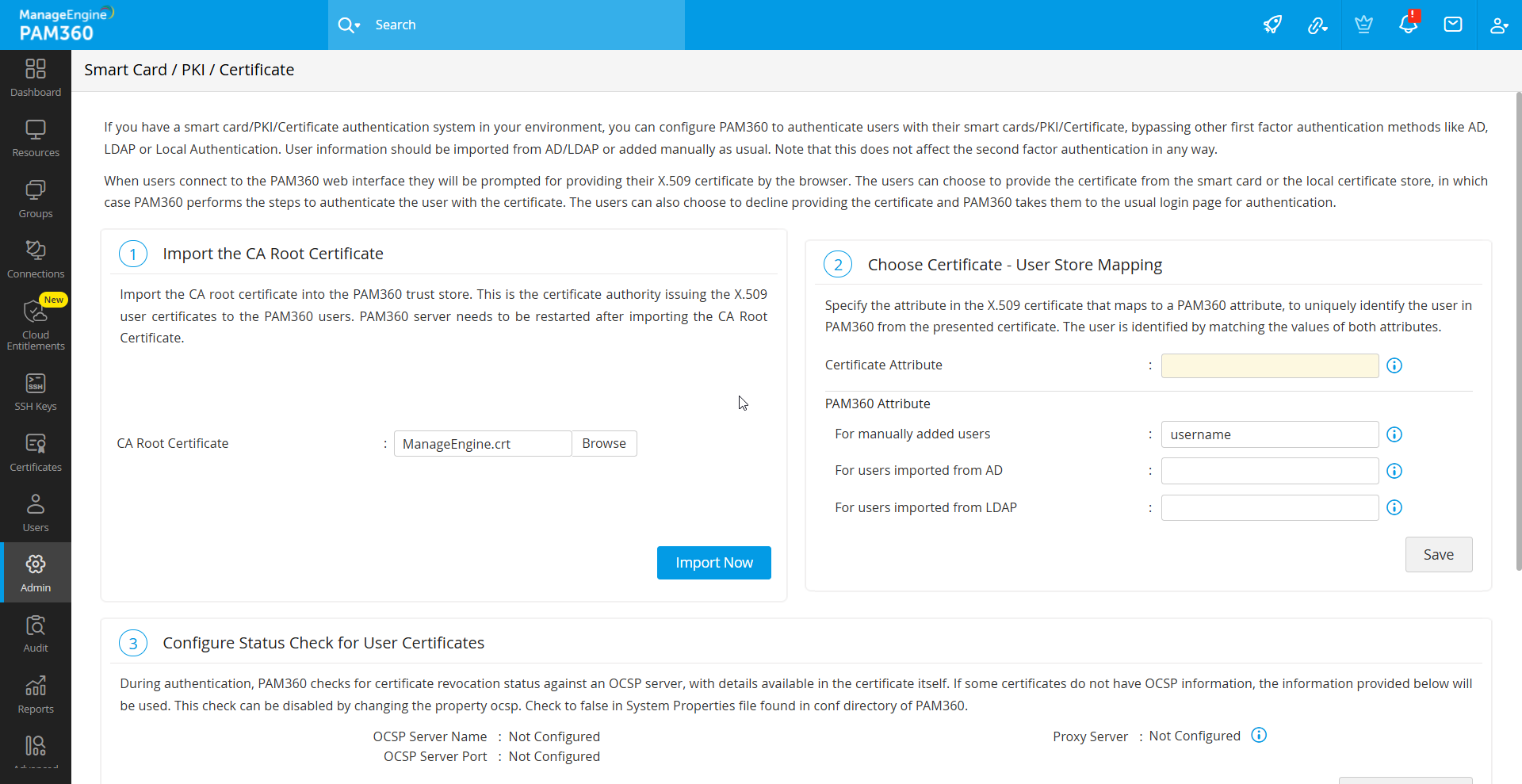Click the info icon beside Certificate Attribute
The image size is (1522, 784).
(x=1394, y=365)
